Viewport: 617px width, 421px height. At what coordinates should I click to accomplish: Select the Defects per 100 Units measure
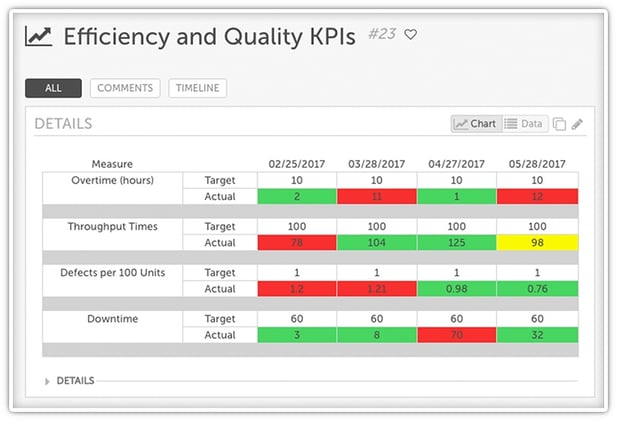point(113,273)
